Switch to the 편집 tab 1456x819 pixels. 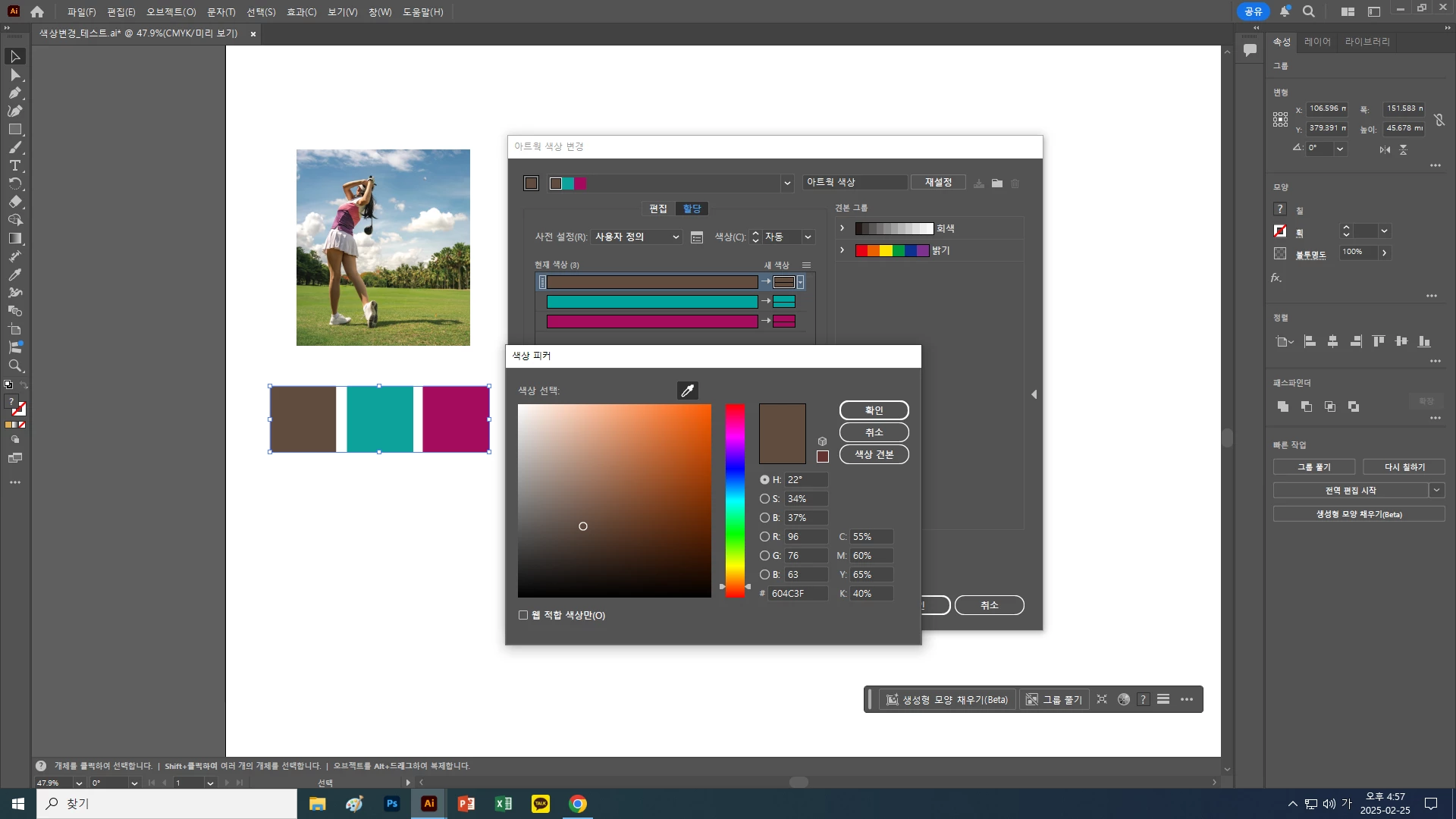click(x=657, y=209)
